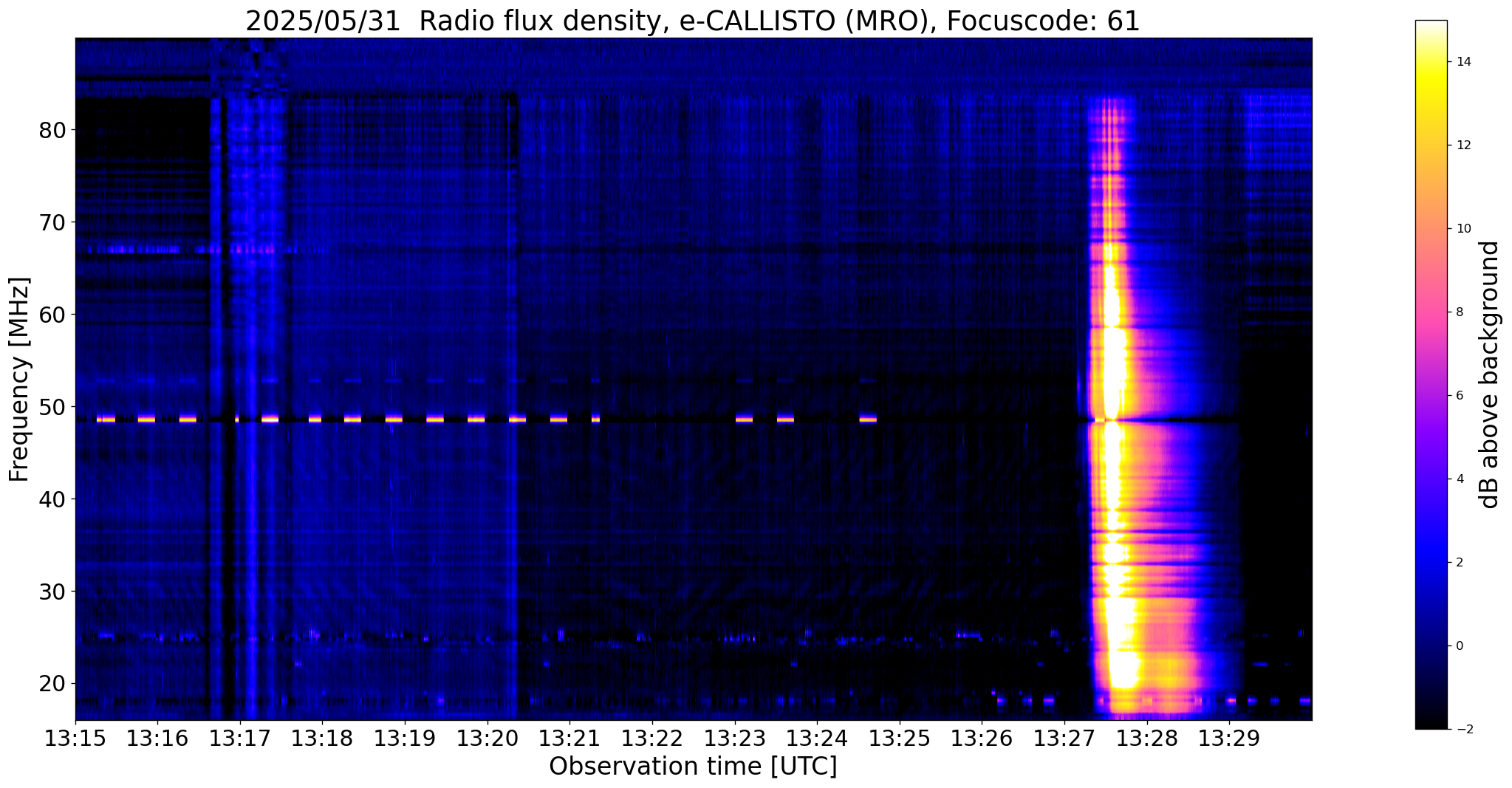Image resolution: width=1512 pixels, height=788 pixels.
Task: Click the 13:21 time tick label
Action: [569, 739]
